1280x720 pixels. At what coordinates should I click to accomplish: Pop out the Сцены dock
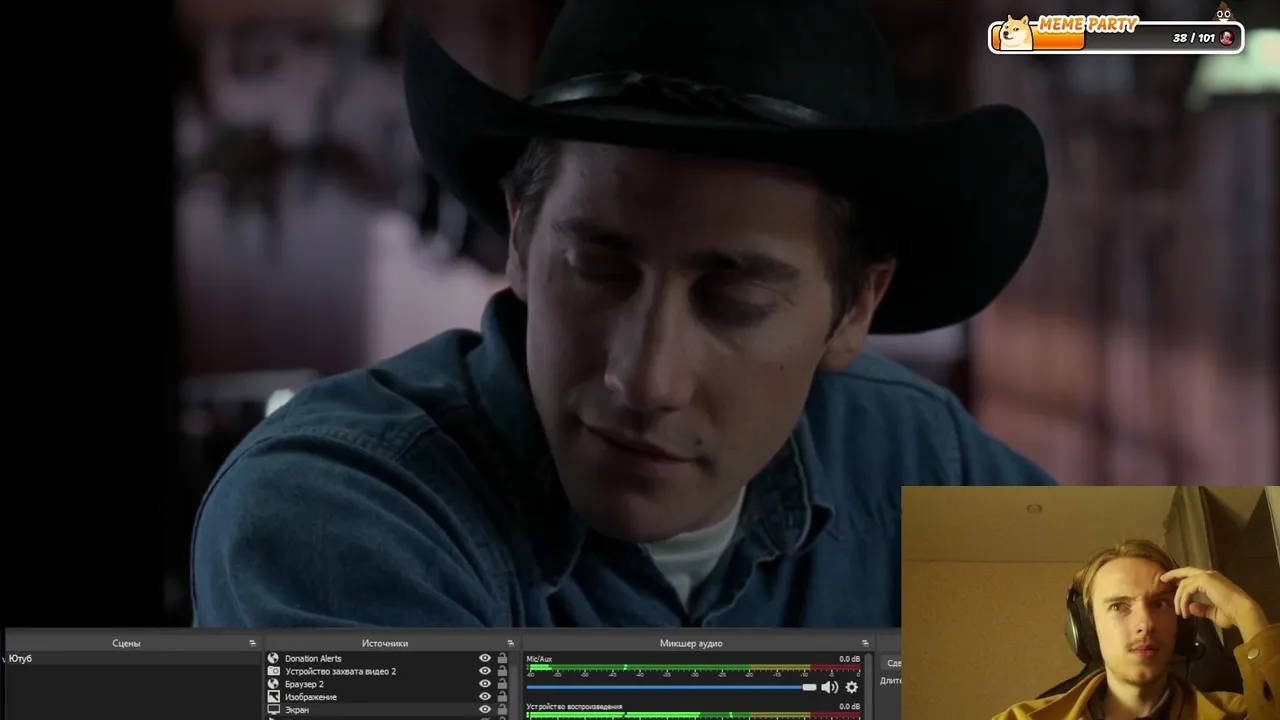click(252, 643)
